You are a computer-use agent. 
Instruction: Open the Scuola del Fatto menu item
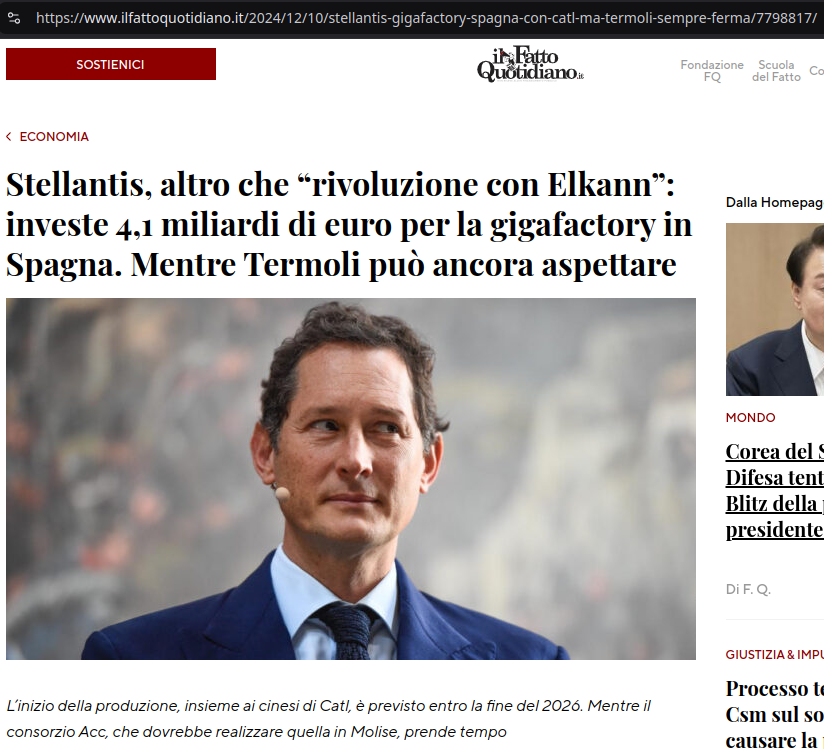(x=776, y=70)
